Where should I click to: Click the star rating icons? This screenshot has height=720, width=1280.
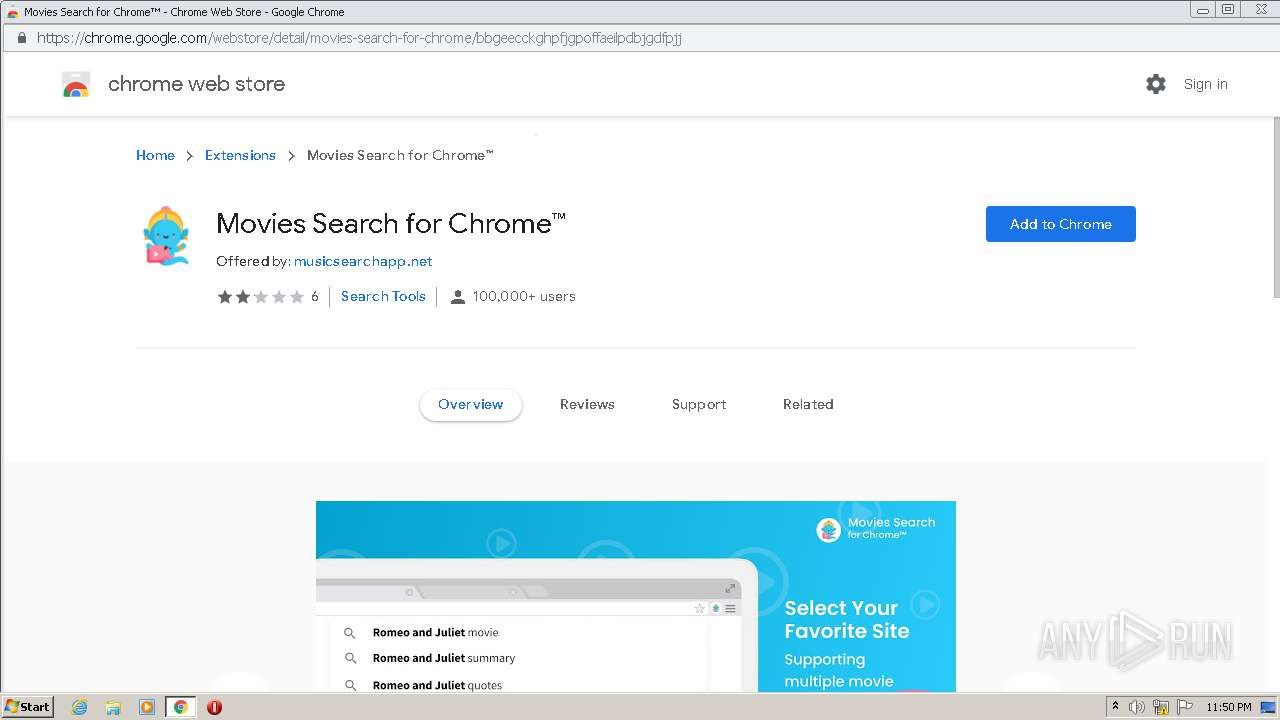pos(261,297)
